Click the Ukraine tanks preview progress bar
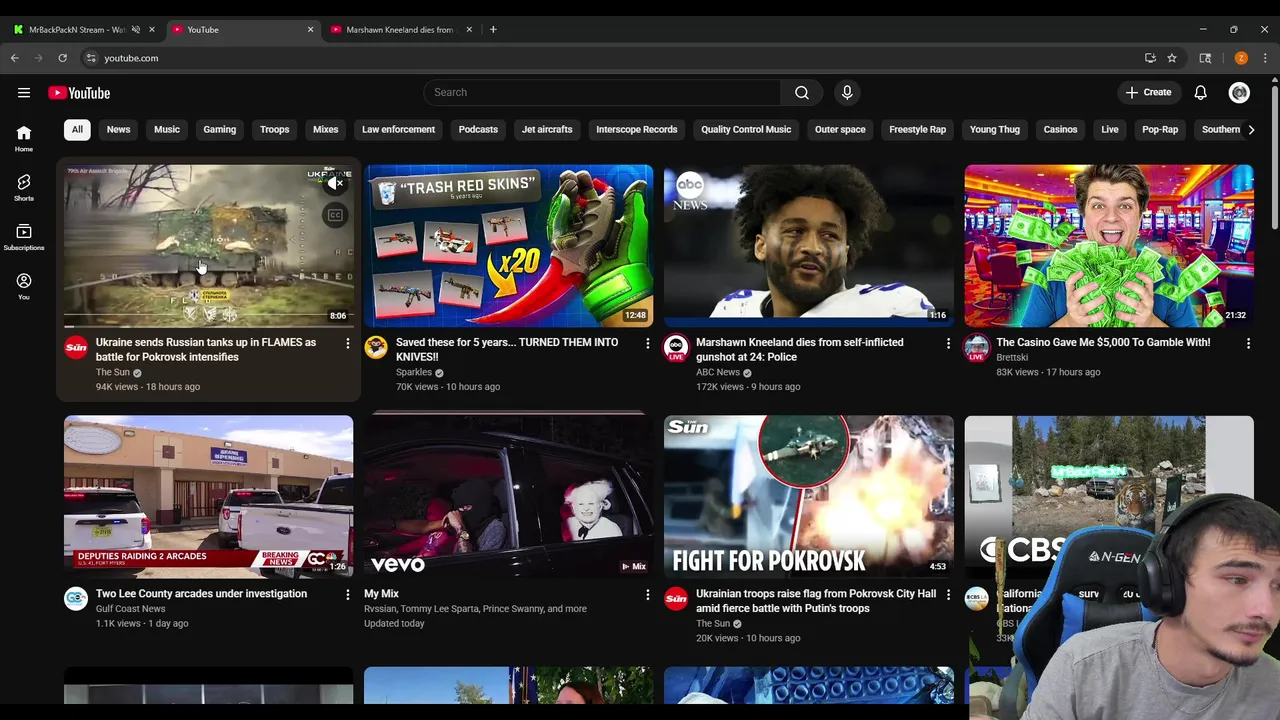This screenshot has height=720, width=1280. (x=208, y=326)
